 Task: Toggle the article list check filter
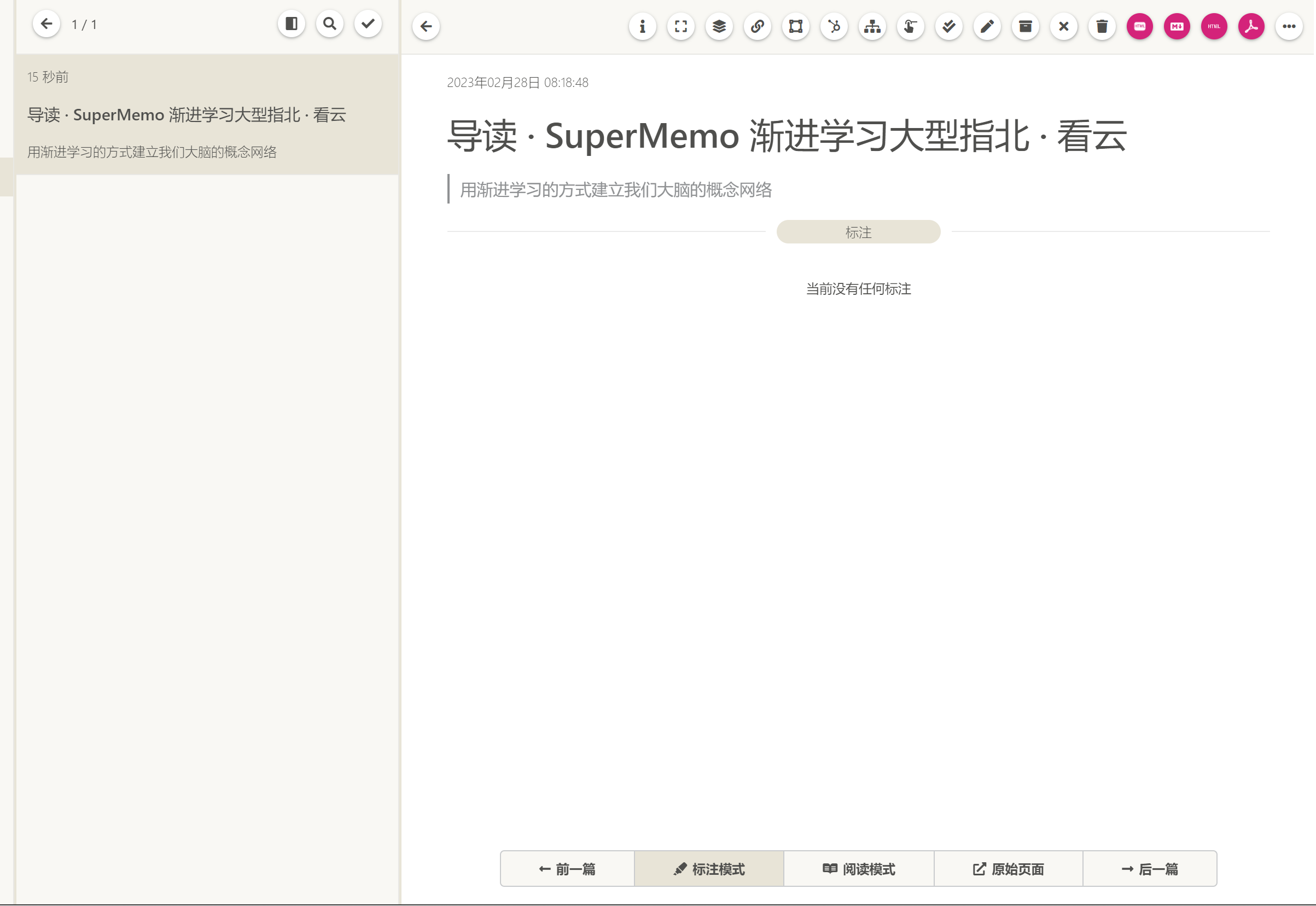pos(368,24)
